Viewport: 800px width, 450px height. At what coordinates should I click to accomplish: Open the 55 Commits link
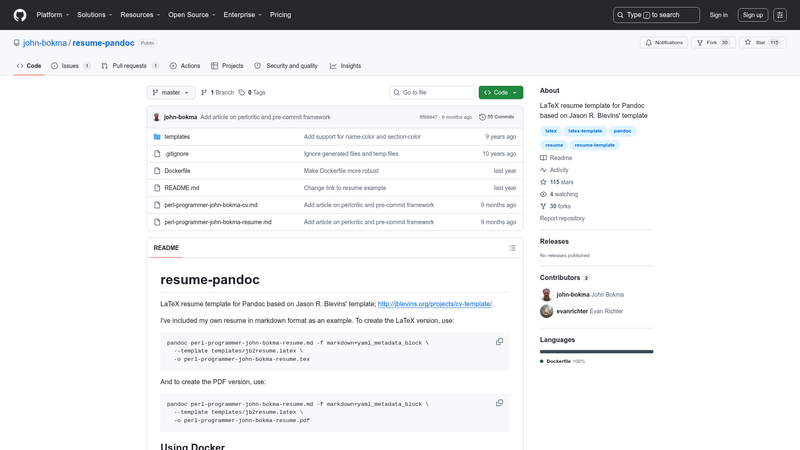(496, 117)
